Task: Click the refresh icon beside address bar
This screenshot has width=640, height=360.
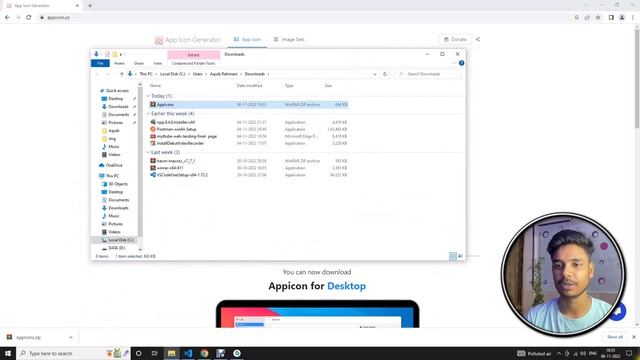Action: coord(384,74)
